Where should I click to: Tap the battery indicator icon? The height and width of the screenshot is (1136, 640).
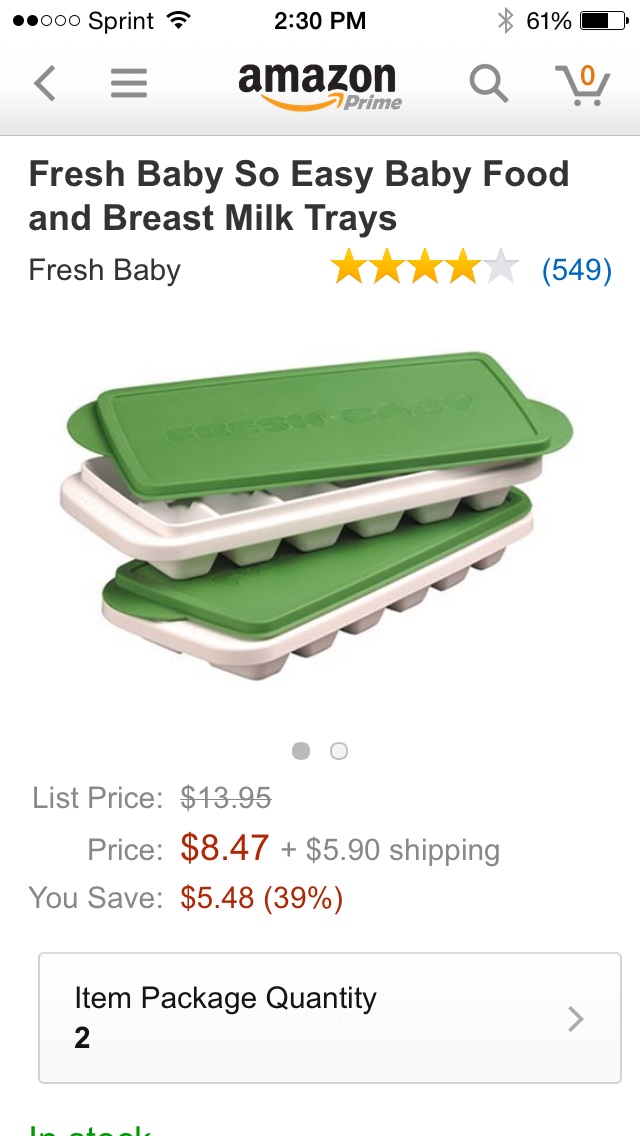pos(604,20)
